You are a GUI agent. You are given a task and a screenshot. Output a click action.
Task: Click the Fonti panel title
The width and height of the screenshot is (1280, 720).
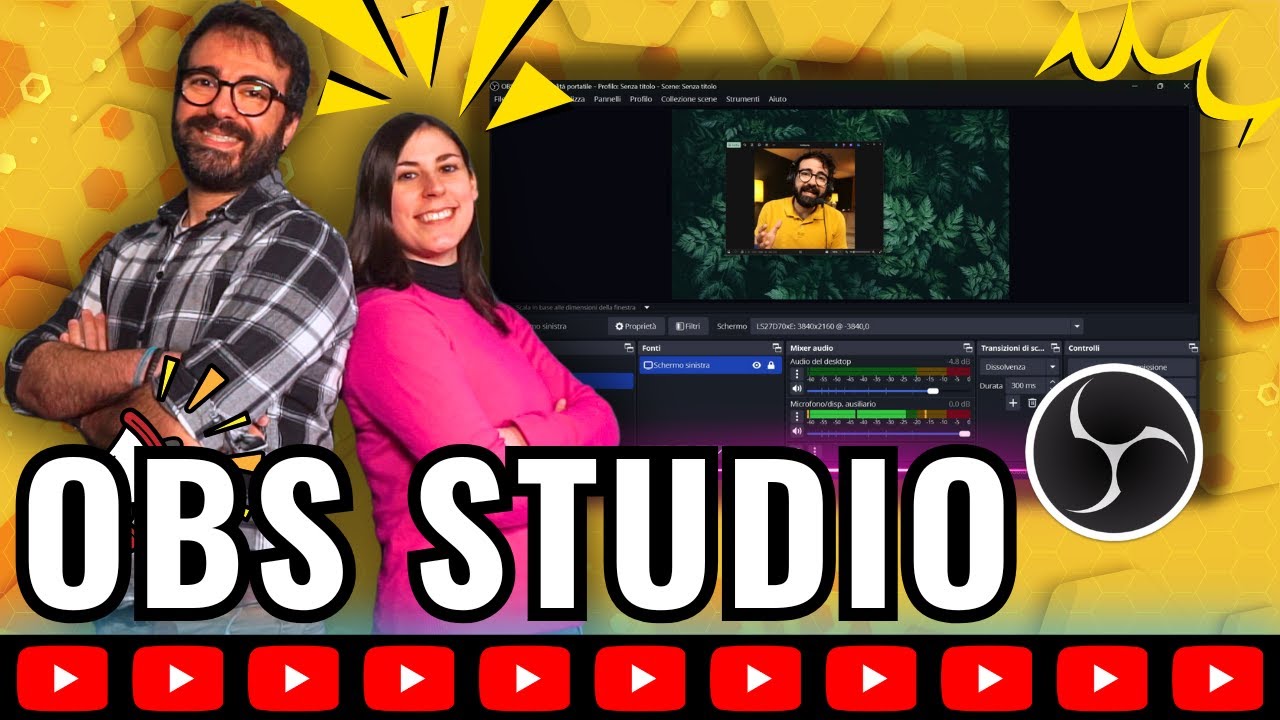(651, 348)
